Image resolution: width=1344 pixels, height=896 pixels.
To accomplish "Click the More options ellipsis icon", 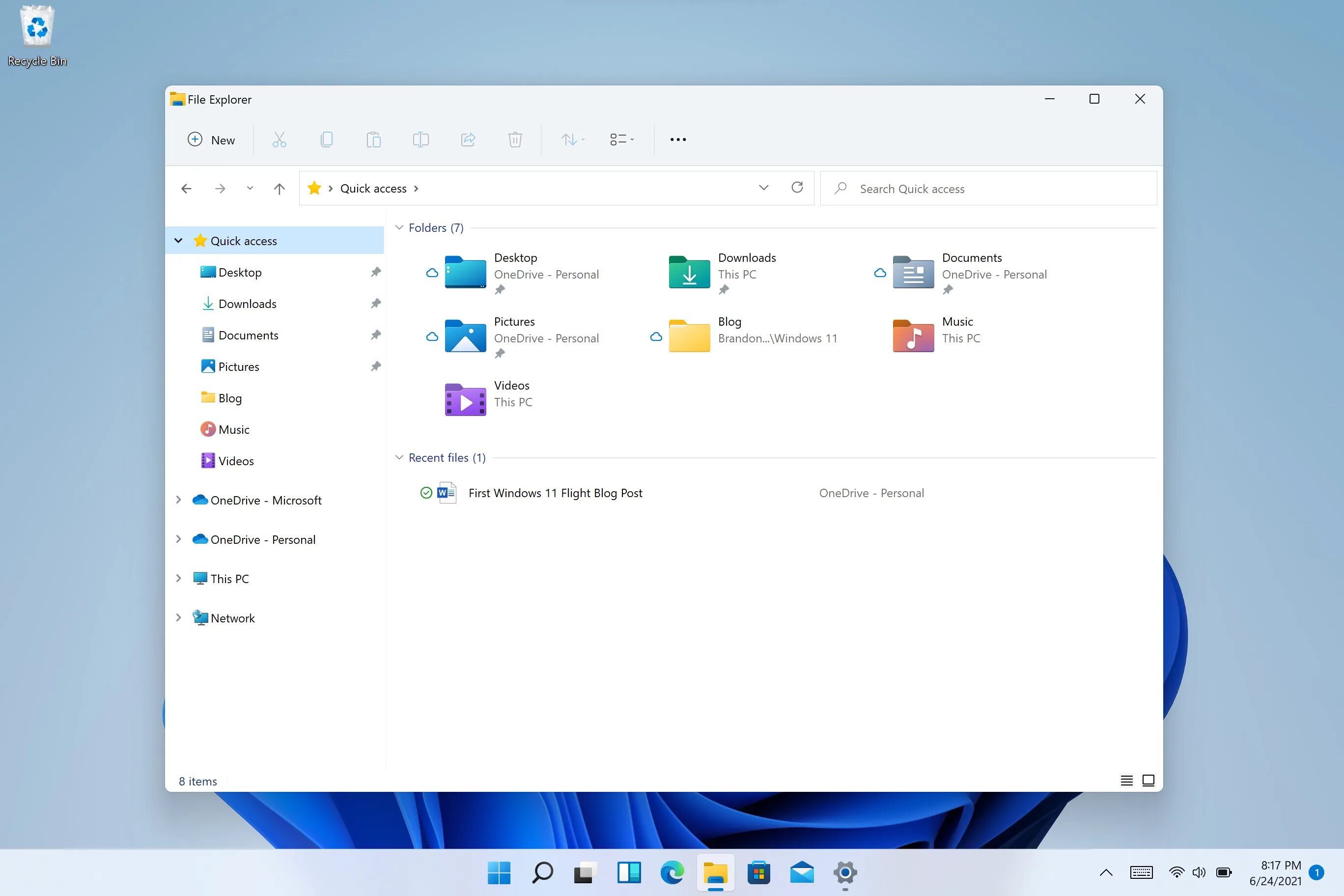I will (x=677, y=139).
